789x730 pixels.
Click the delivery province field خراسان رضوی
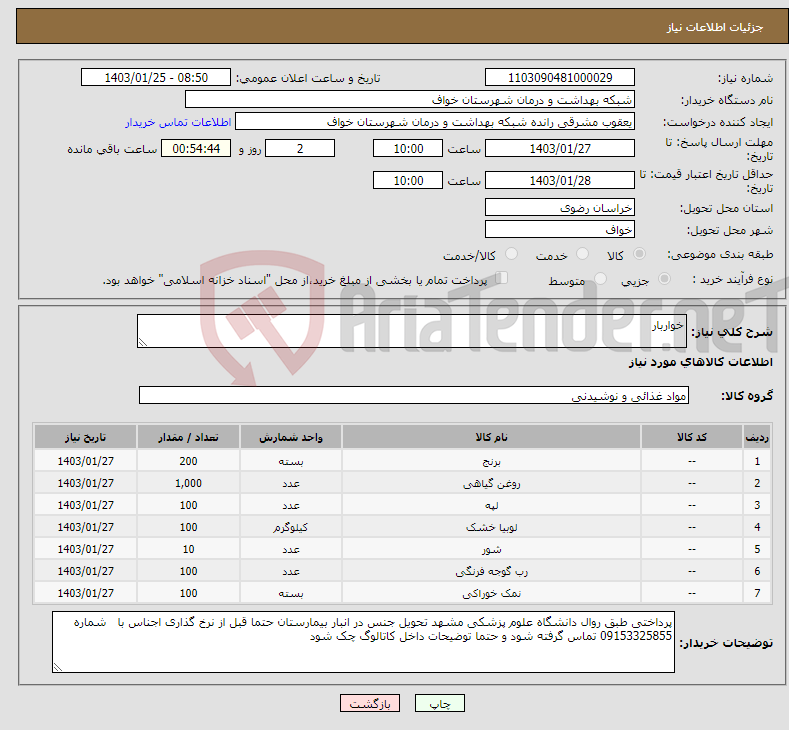[560, 207]
